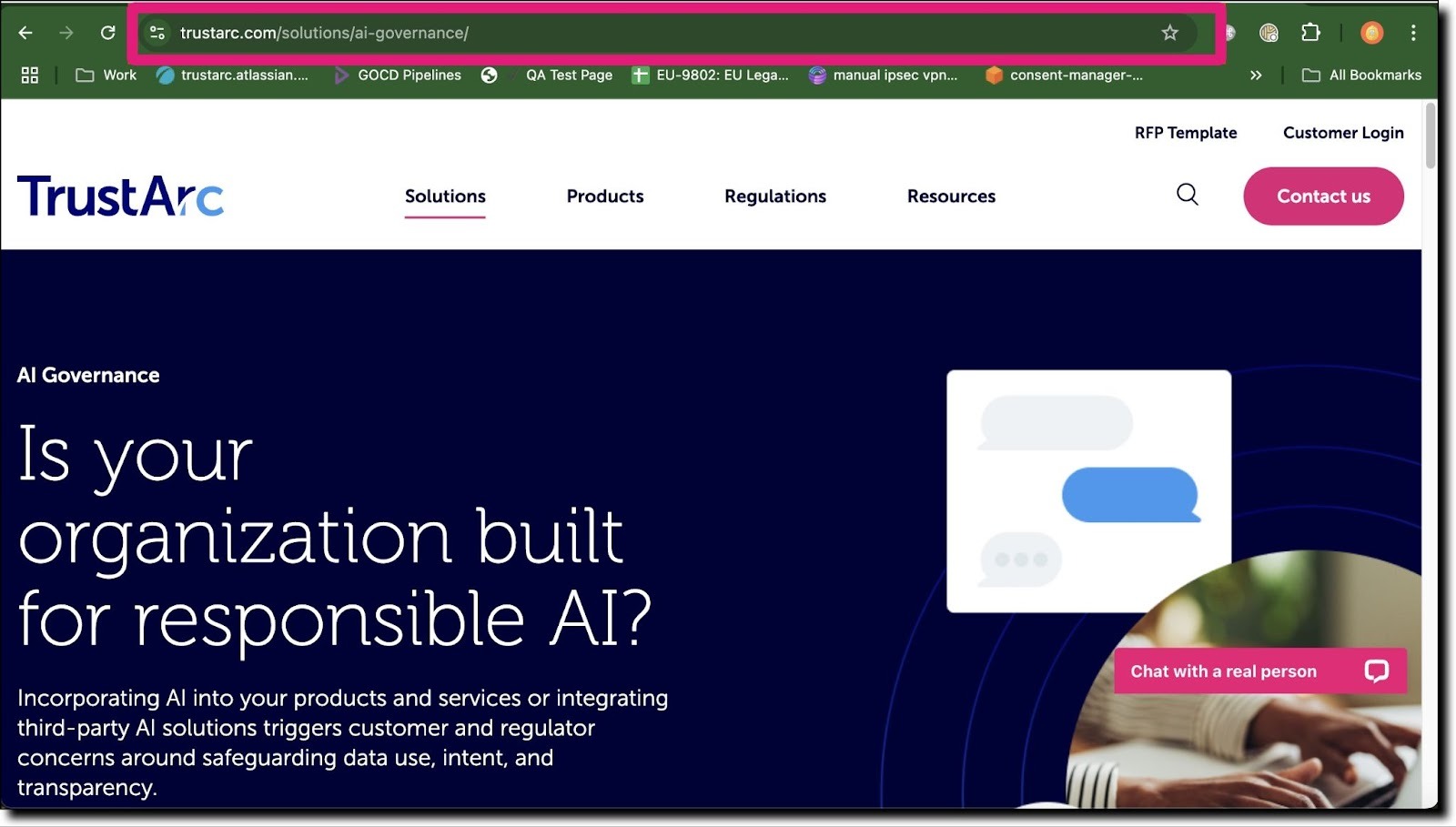Open the Solutions dropdown menu
The height and width of the screenshot is (827, 1456).
pos(445,196)
